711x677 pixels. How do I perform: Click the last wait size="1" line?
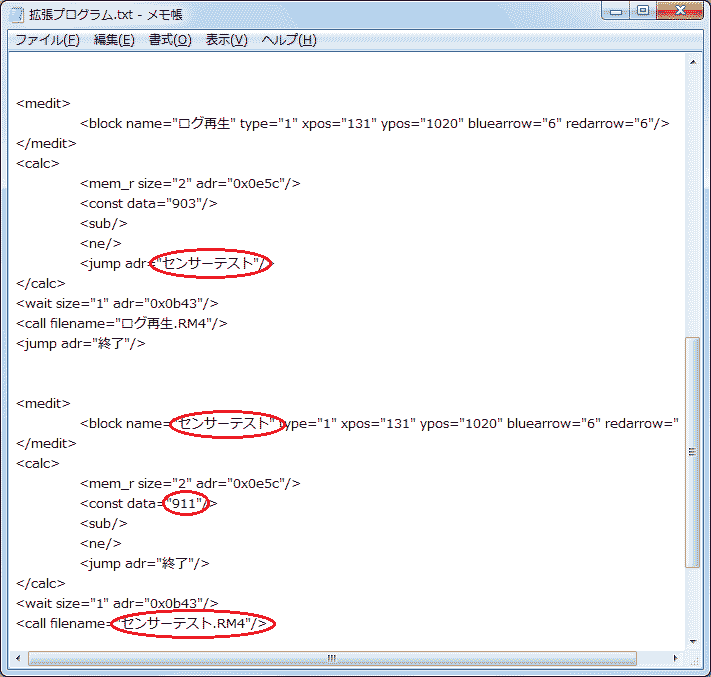[117, 604]
